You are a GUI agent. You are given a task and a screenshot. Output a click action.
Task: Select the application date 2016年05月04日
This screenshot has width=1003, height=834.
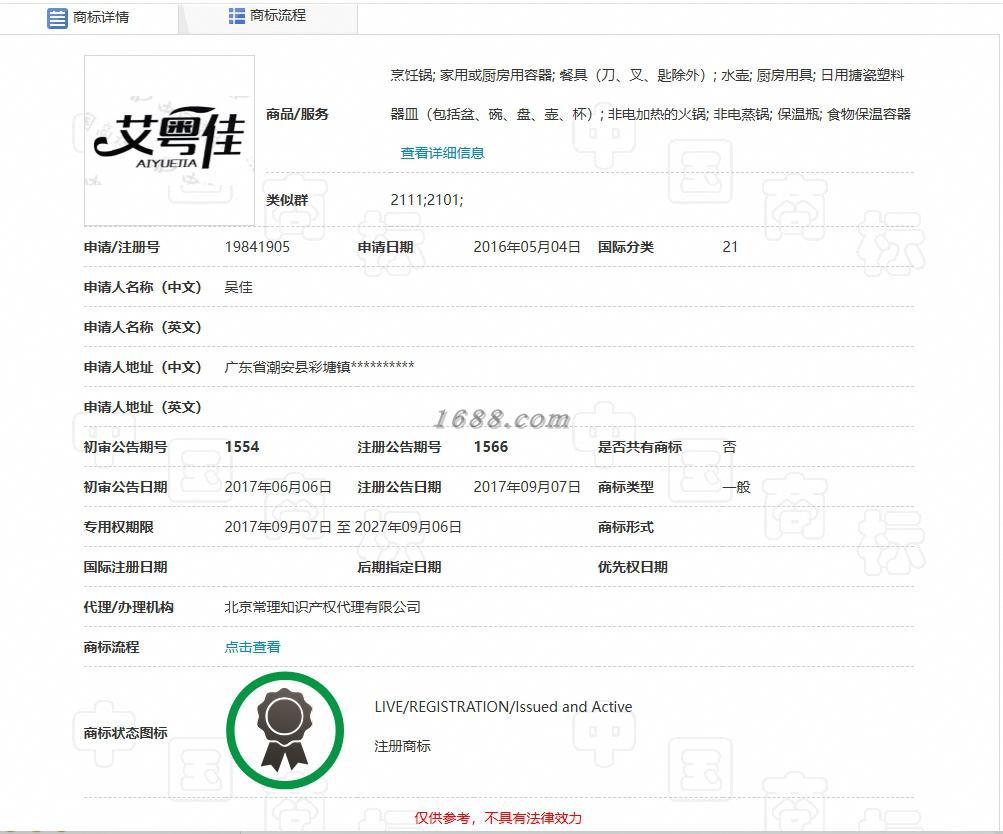pyautogui.click(x=526, y=247)
